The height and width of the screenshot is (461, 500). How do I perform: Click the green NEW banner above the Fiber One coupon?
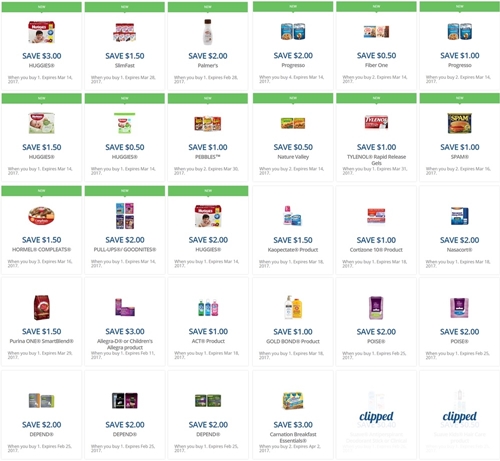coord(376,7)
